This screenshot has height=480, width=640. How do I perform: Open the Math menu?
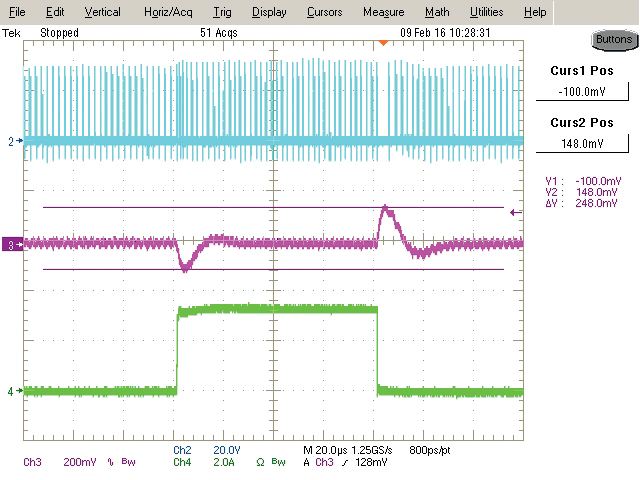click(x=436, y=12)
